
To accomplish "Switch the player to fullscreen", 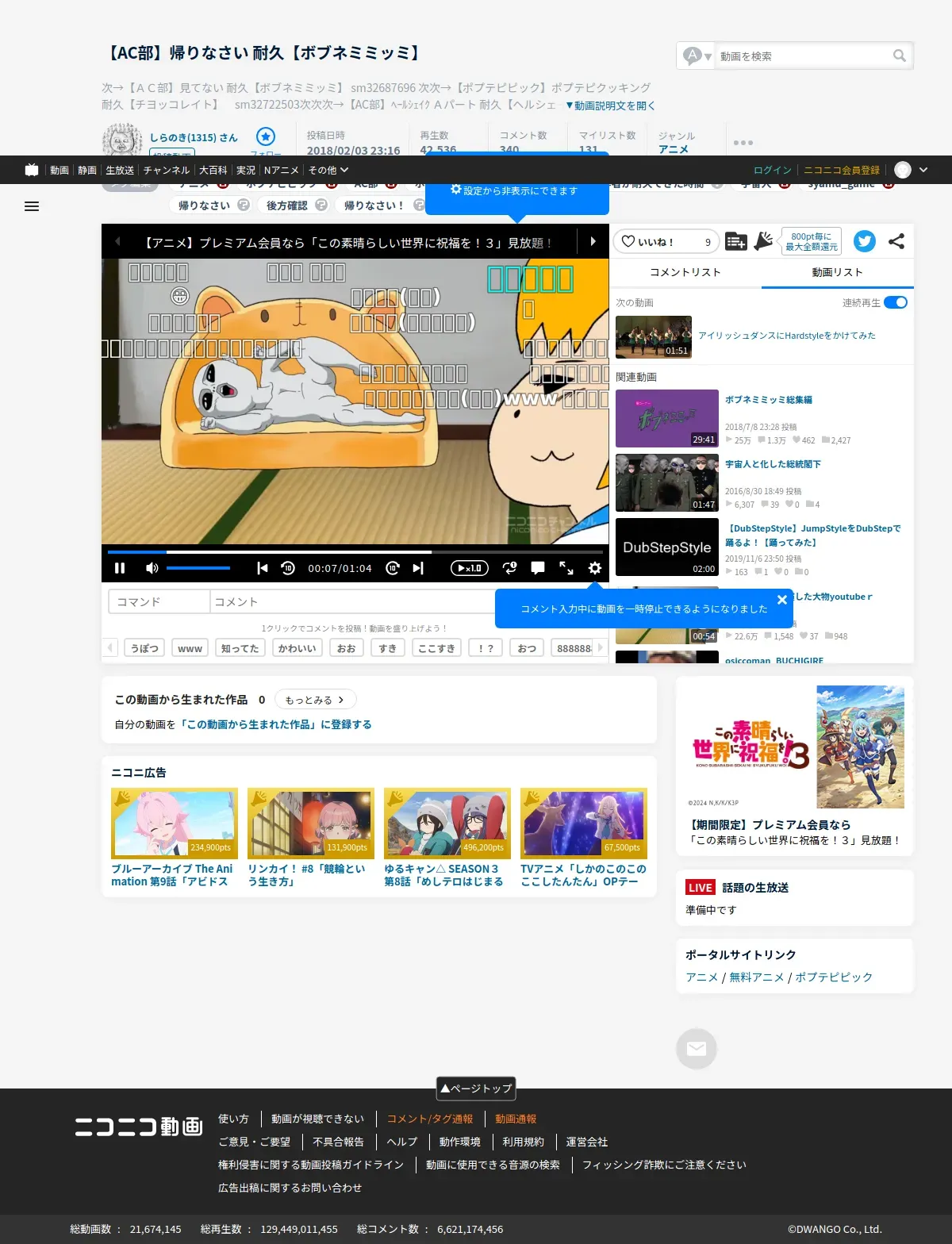I will tap(566, 568).
